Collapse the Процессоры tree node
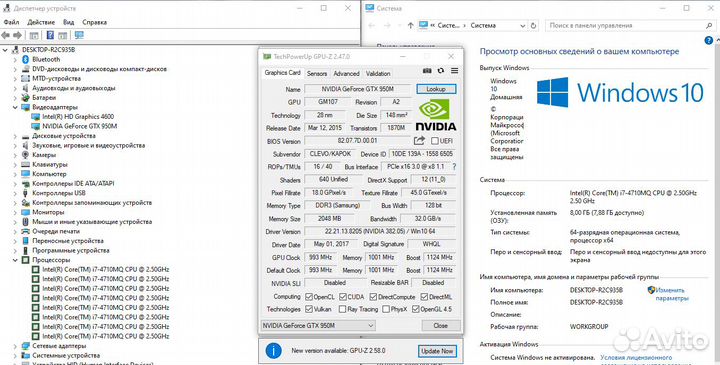This screenshot has width=720, height=365. pyautogui.click(x=15, y=260)
